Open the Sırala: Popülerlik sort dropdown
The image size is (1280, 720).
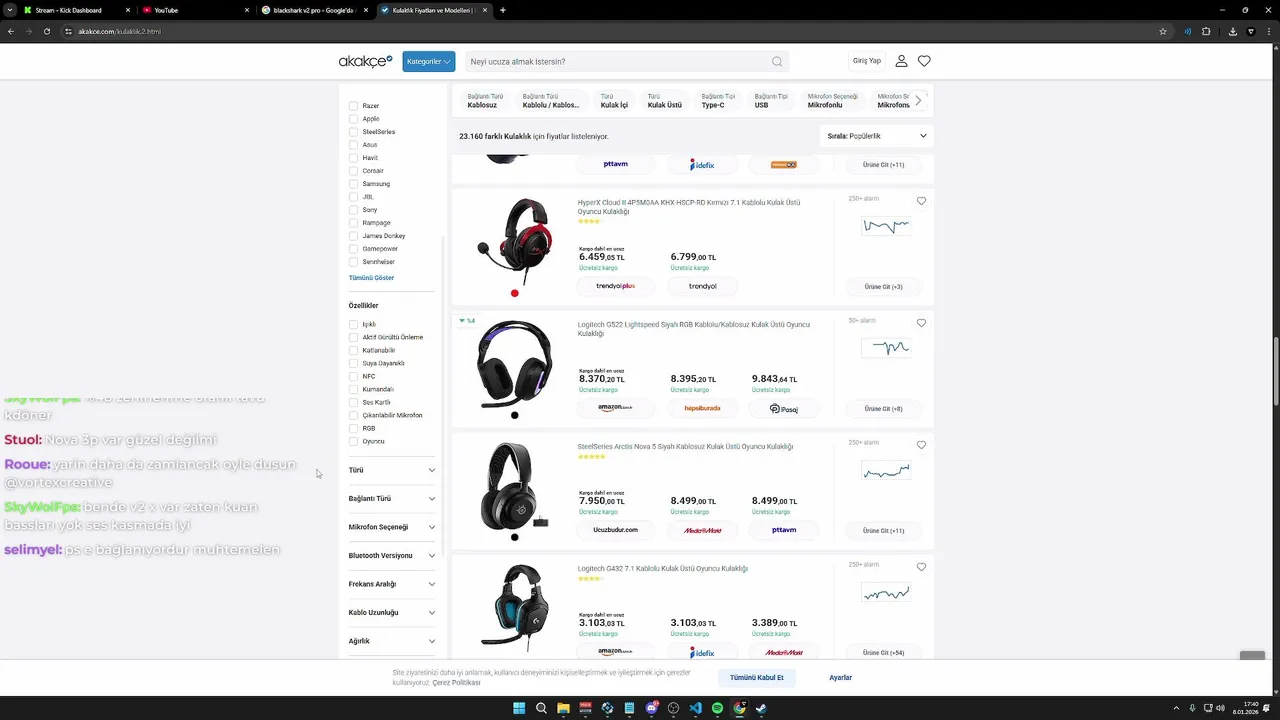[x=876, y=136]
